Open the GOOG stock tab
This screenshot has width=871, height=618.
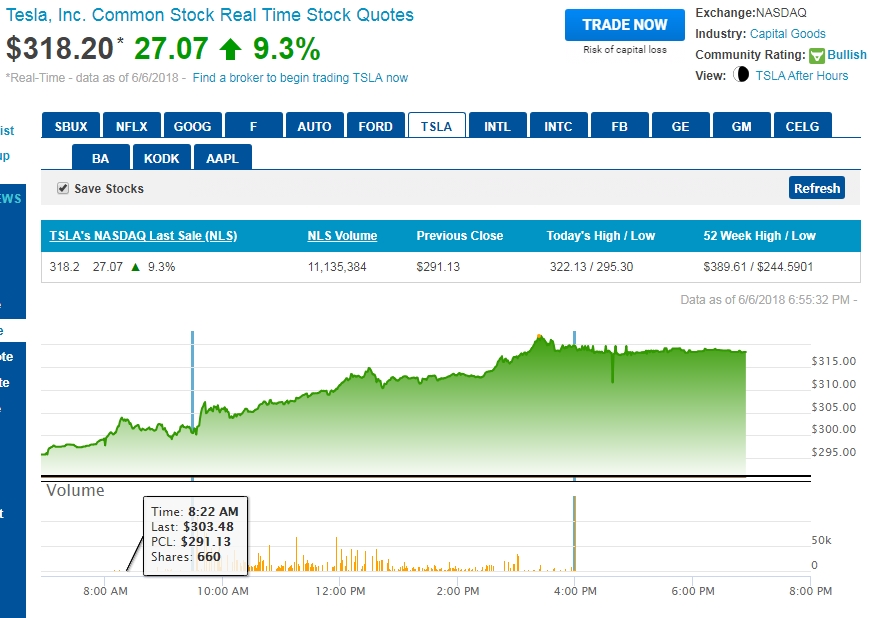[x=193, y=125]
